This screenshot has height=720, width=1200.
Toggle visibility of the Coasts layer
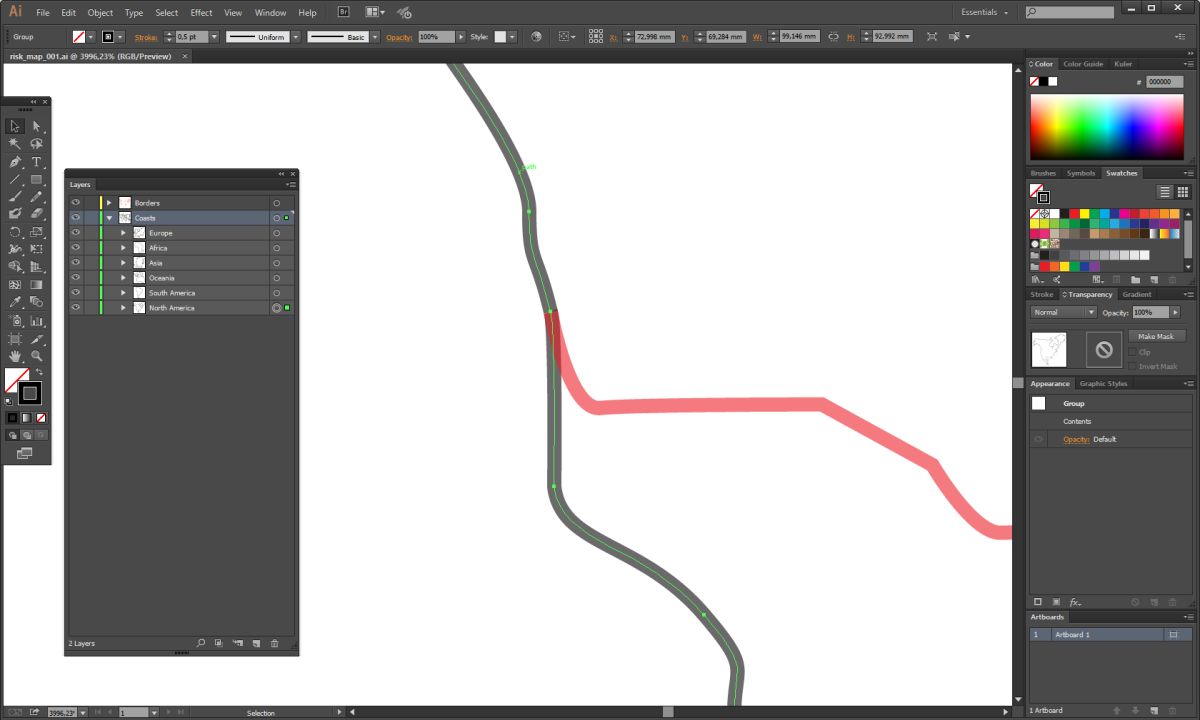click(x=75, y=218)
